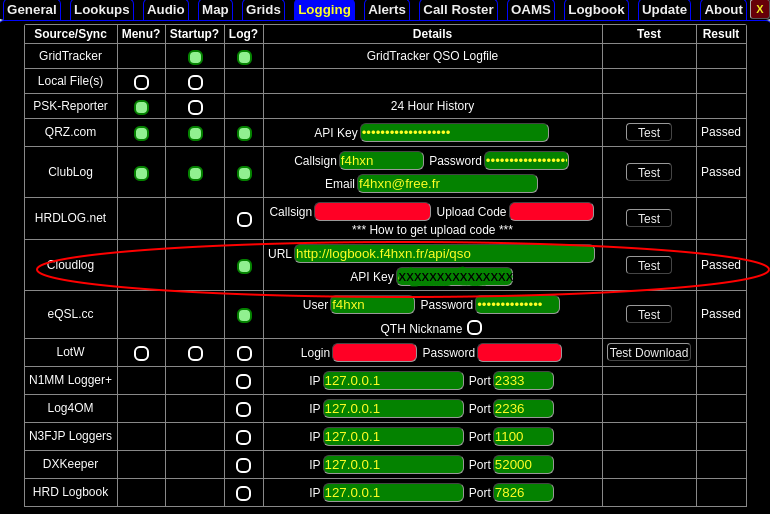
Task: Toggle GridTracker Log checkbox
Action: pyautogui.click(x=245, y=57)
